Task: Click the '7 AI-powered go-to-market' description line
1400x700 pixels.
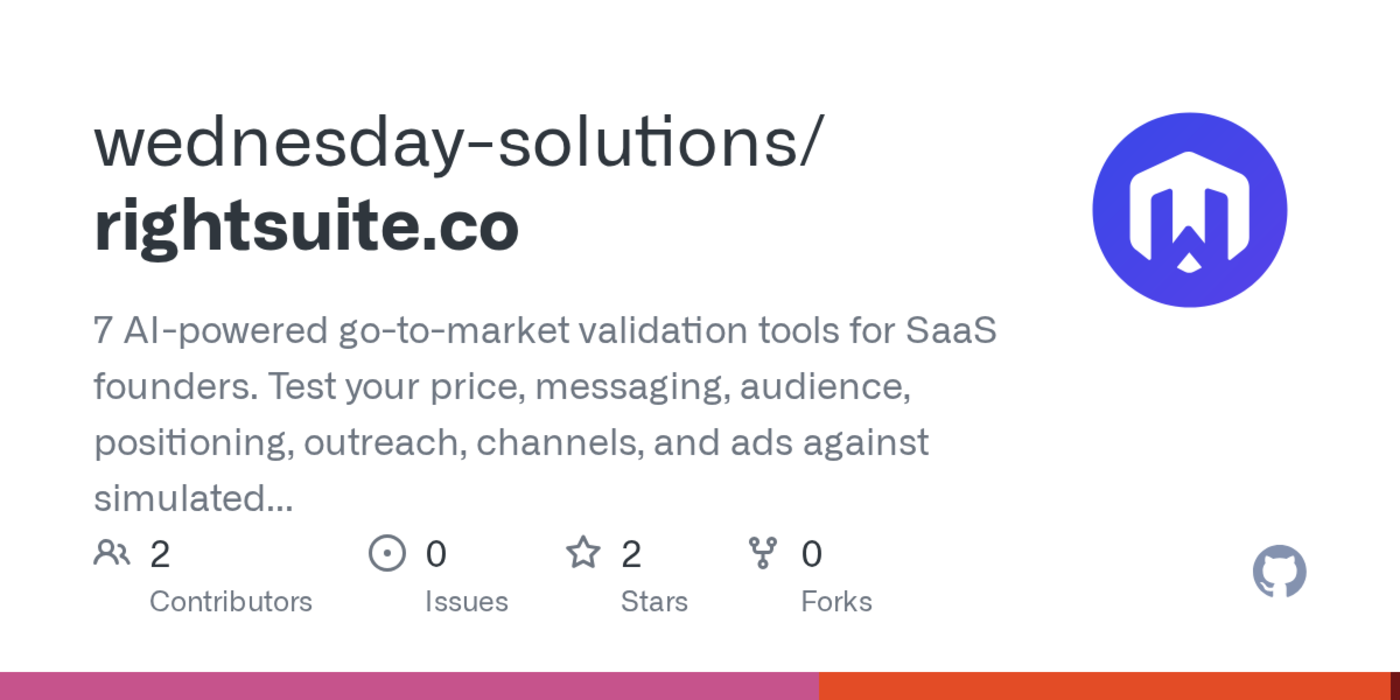Action: click(x=545, y=331)
